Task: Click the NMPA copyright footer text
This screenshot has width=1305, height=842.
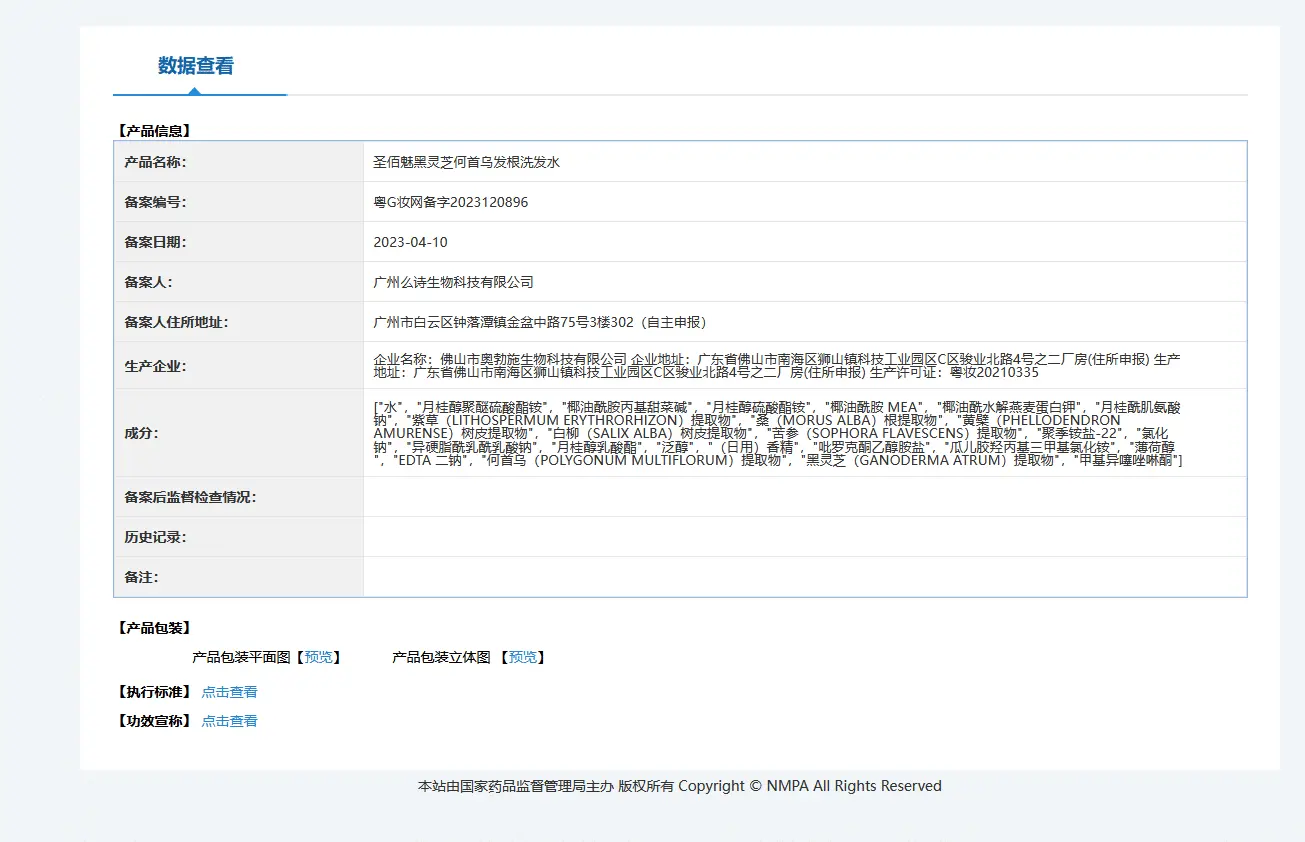Action: coord(679,786)
